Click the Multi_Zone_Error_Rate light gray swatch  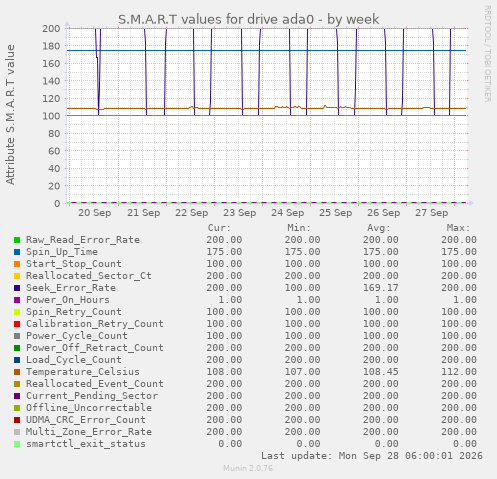17,432
